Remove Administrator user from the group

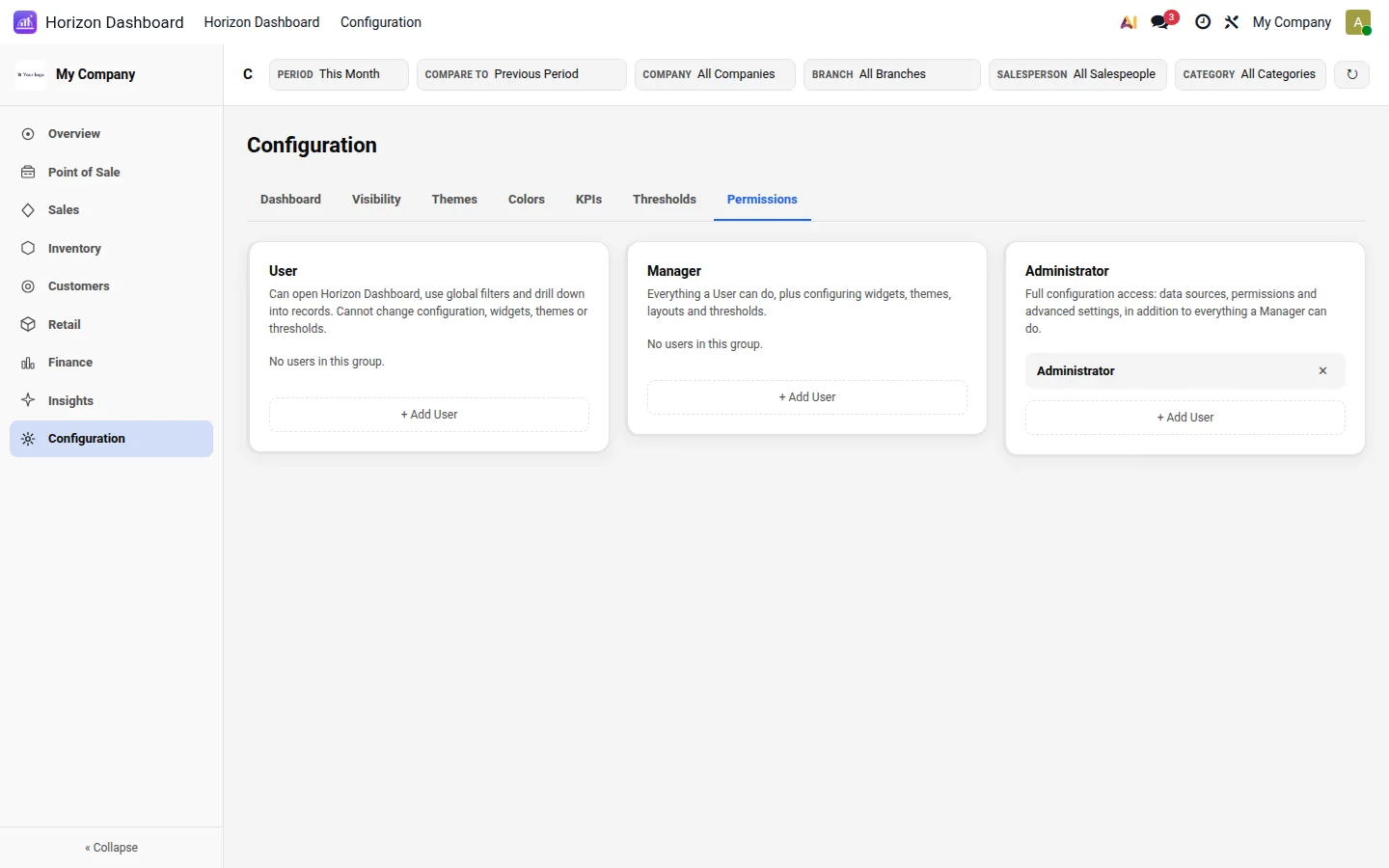point(1322,371)
